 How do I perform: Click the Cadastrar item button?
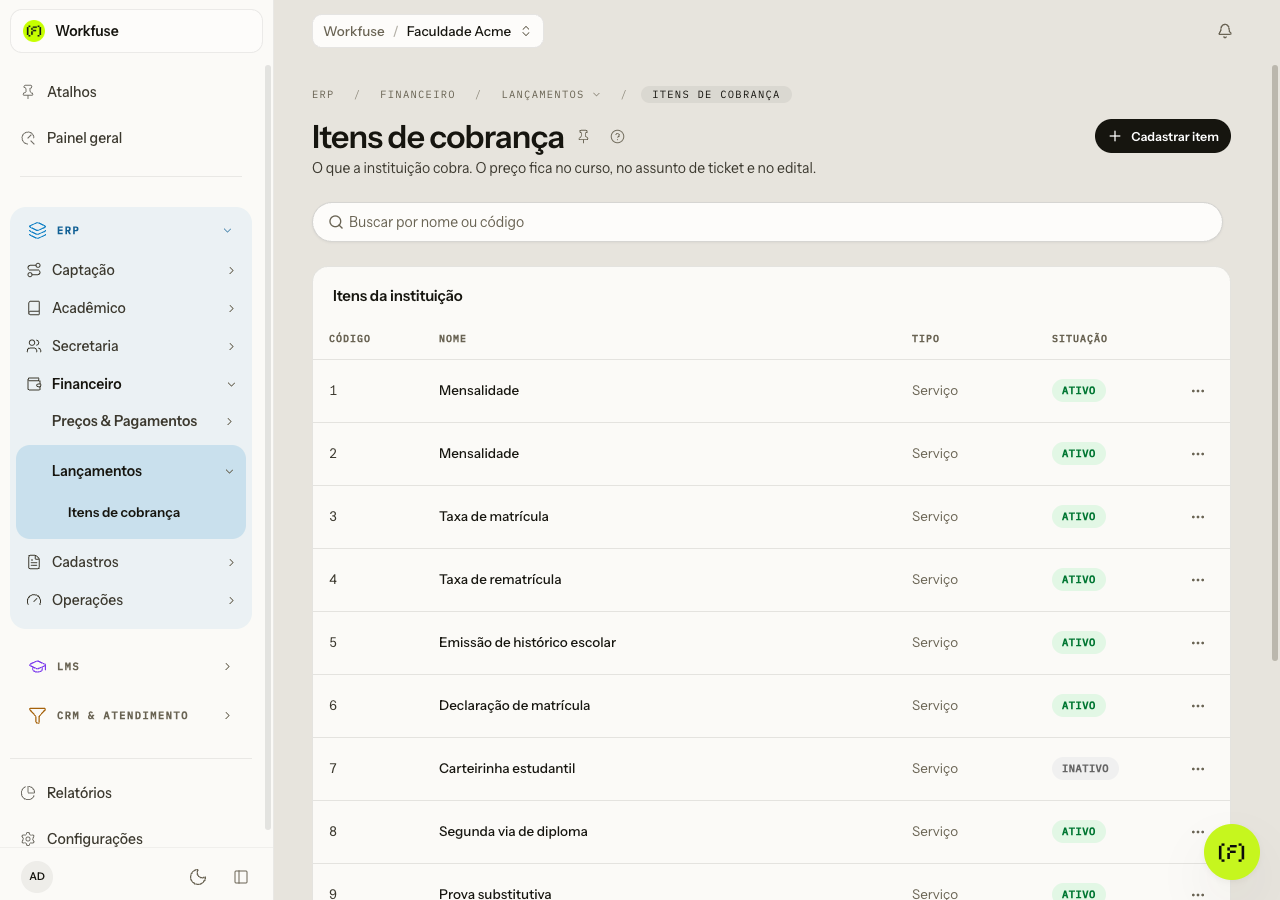point(1163,136)
